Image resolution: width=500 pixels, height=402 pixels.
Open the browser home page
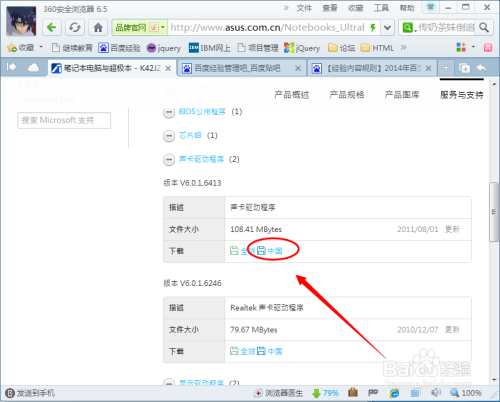coord(98,27)
